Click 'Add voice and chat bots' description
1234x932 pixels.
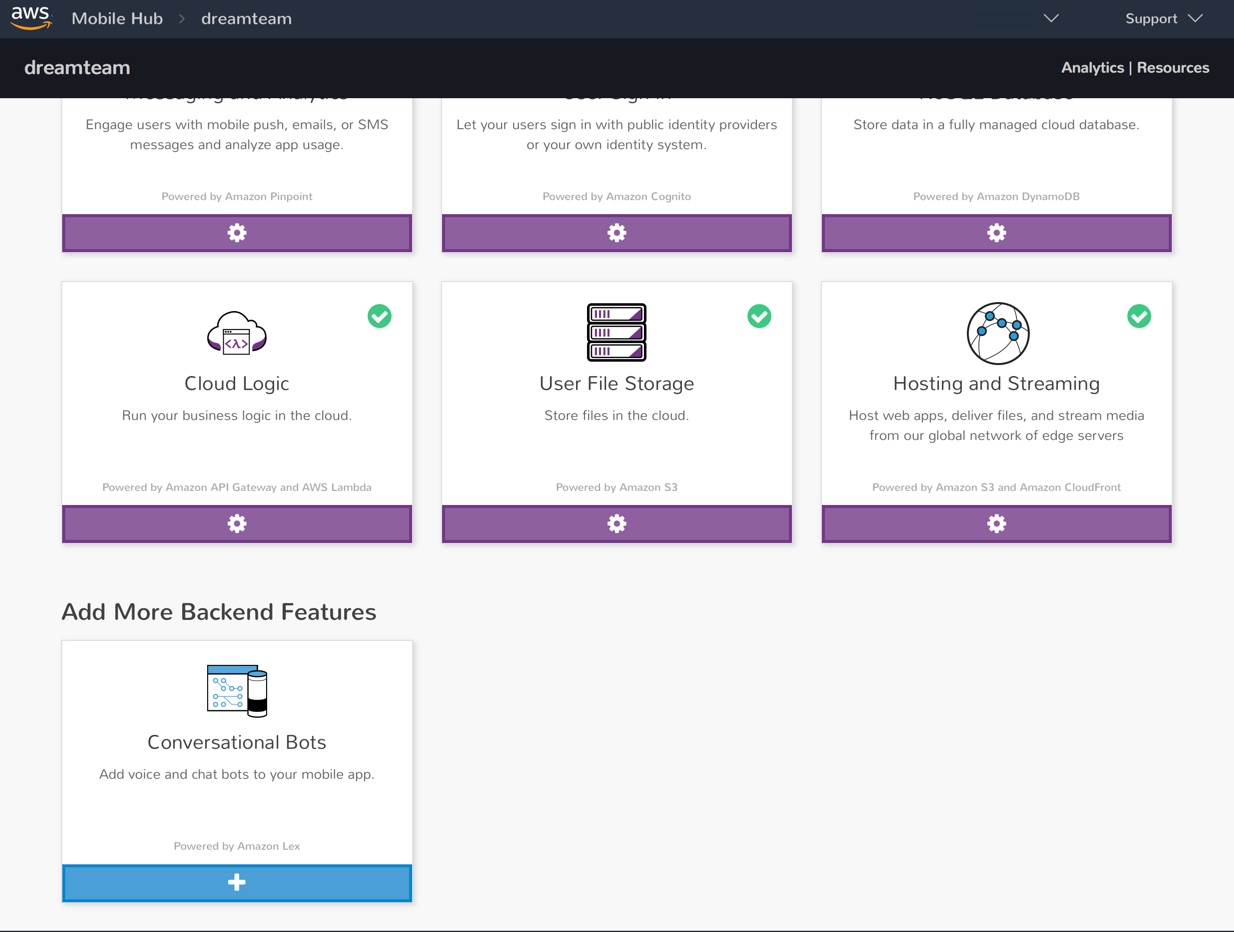[237, 774]
